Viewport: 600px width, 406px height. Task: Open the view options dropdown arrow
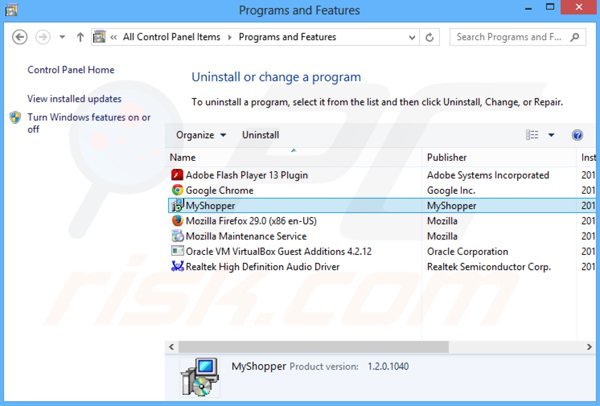pos(551,135)
